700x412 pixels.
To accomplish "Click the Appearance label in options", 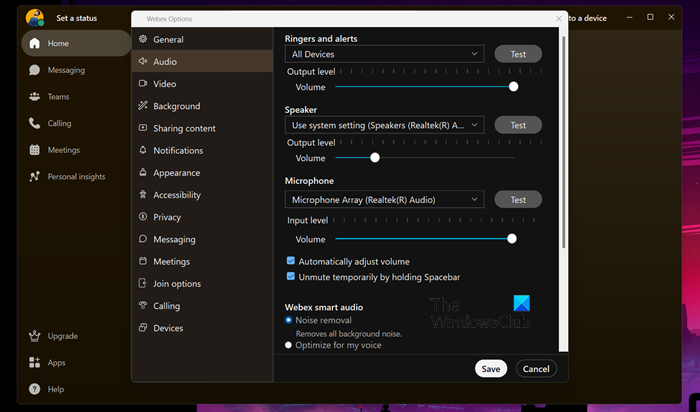I will click(177, 173).
